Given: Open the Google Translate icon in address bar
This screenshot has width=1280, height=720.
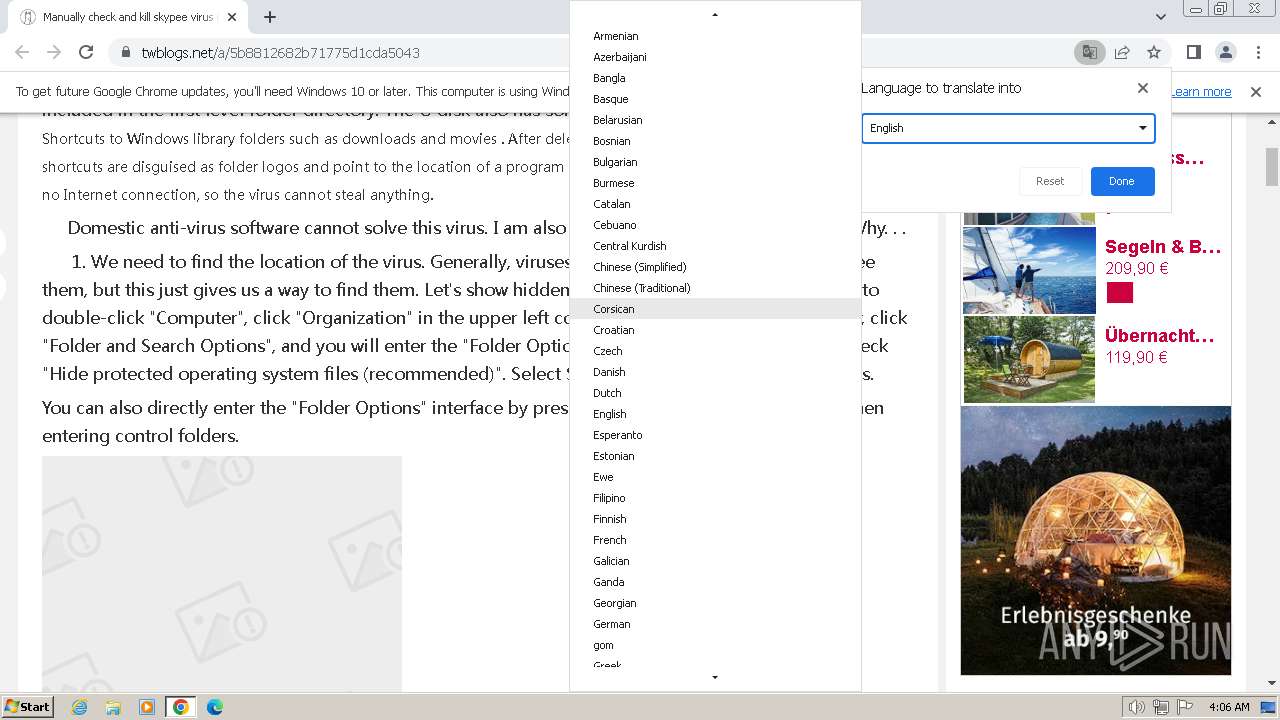Looking at the screenshot, I should pos(1089,52).
